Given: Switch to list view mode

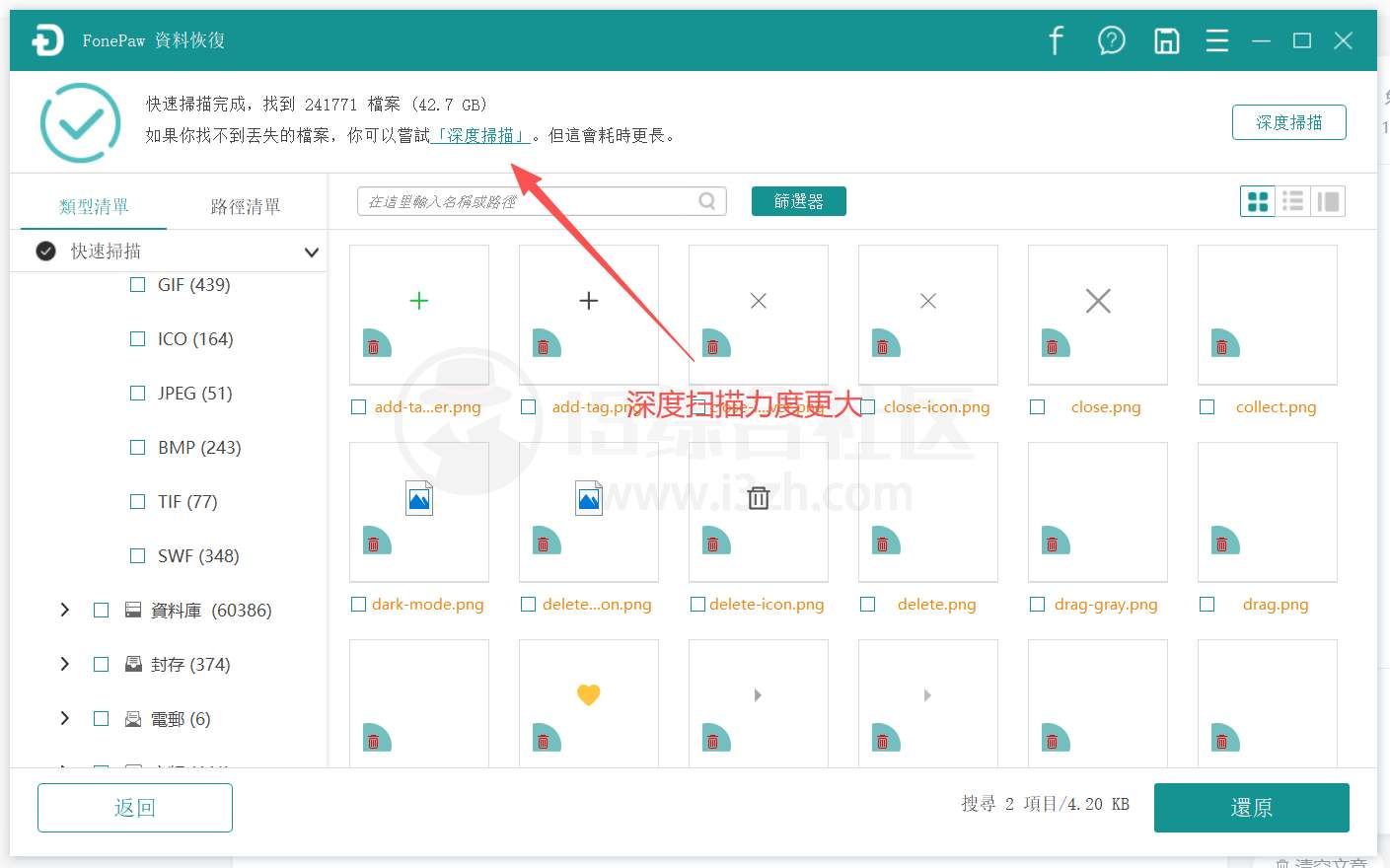Looking at the screenshot, I should coord(1292,200).
